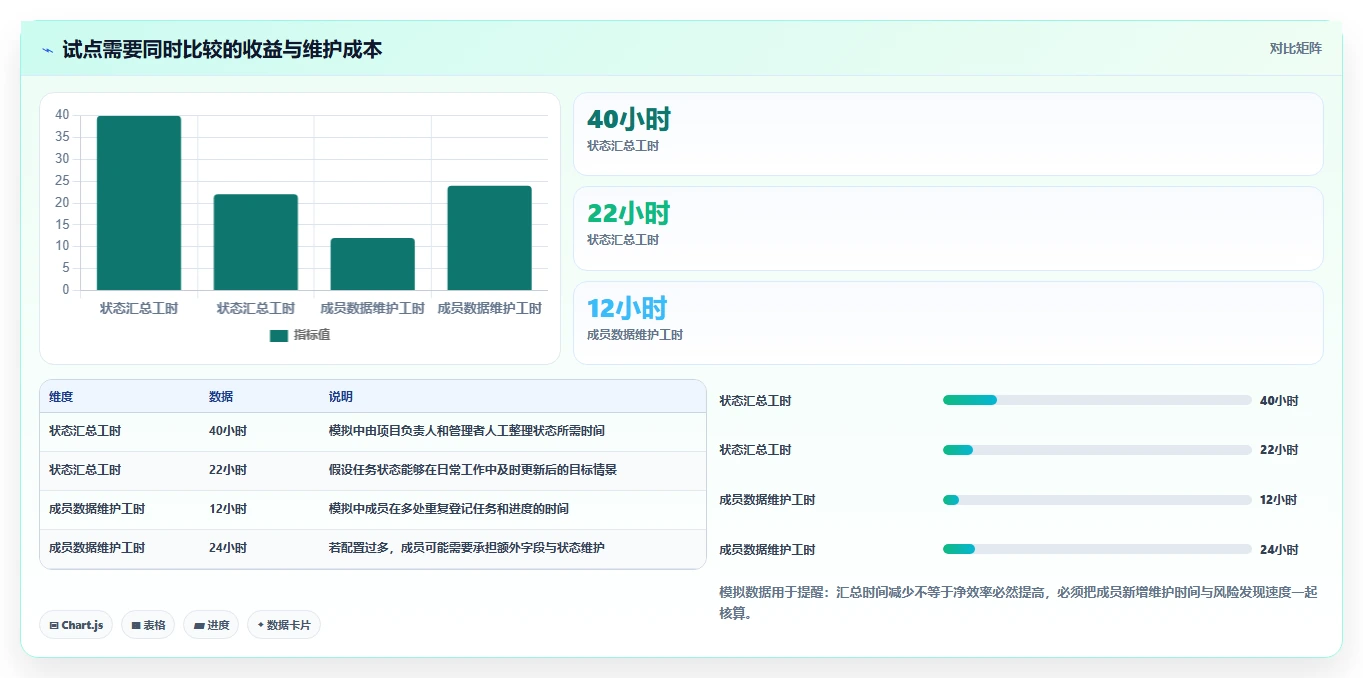1363x678 pixels.
Task: Click the footnote starting 模拟数据用于提醒
Action: coord(1019,603)
